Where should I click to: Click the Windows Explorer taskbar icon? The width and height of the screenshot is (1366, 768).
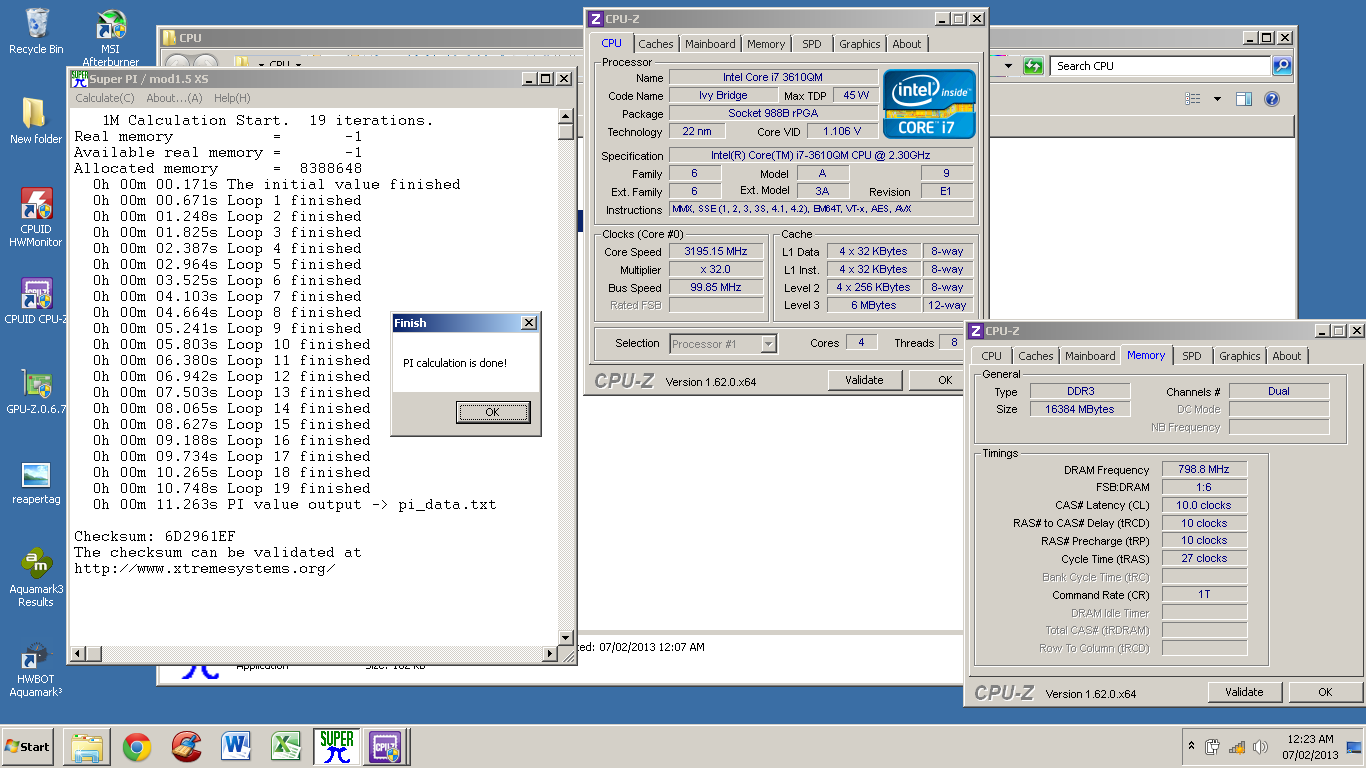click(87, 747)
